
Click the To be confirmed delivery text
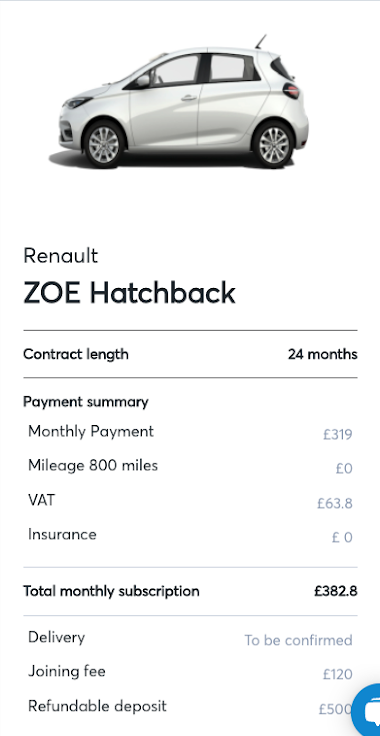click(298, 640)
